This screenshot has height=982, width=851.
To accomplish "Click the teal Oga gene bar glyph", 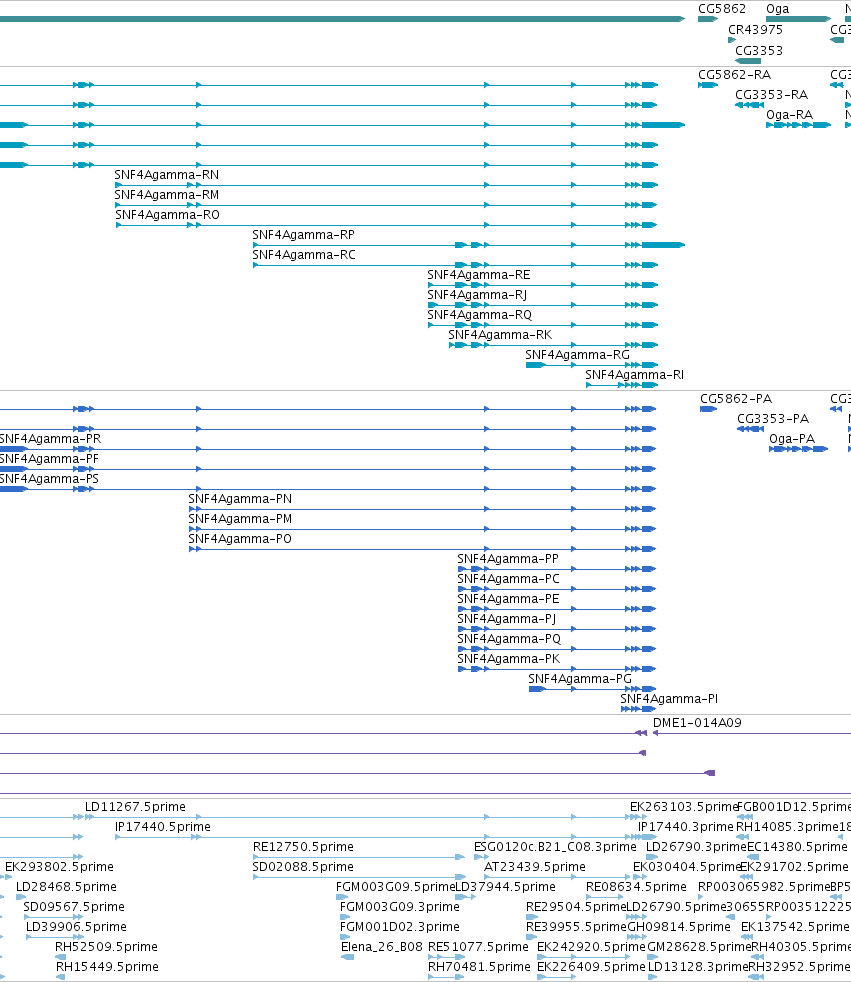I will (798, 19).
